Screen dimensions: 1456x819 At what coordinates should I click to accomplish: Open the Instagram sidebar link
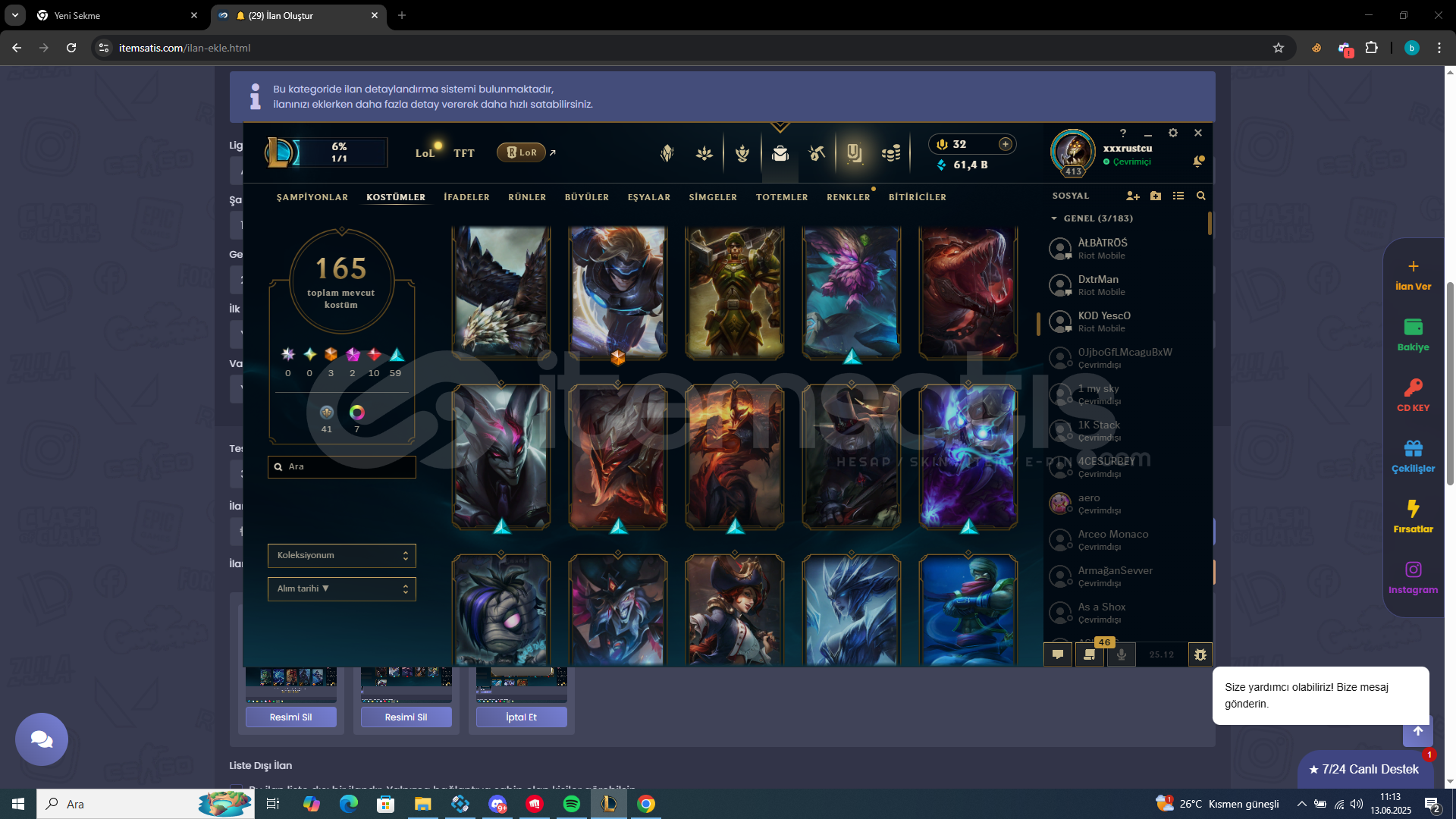pos(1414,578)
